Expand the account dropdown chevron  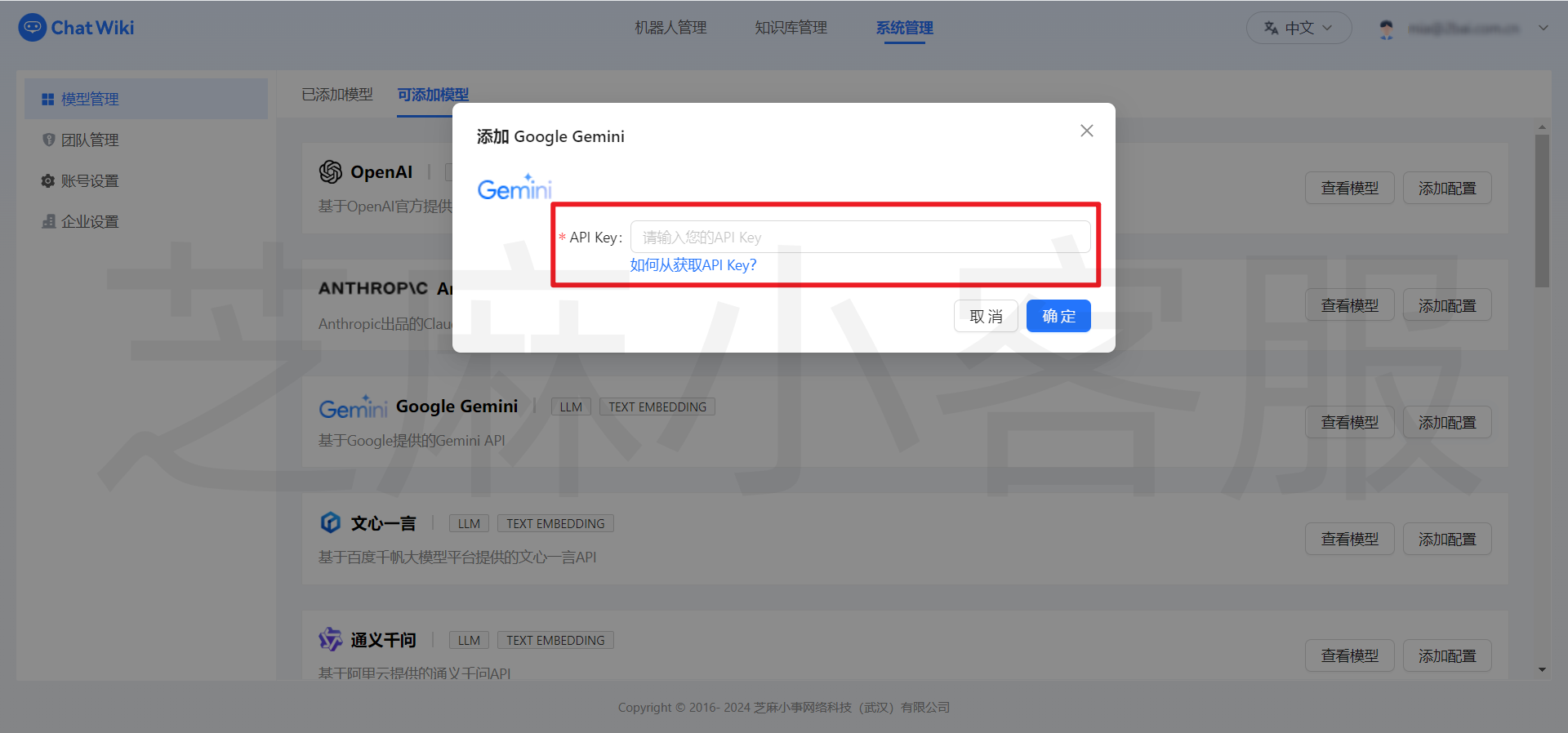tap(1543, 28)
